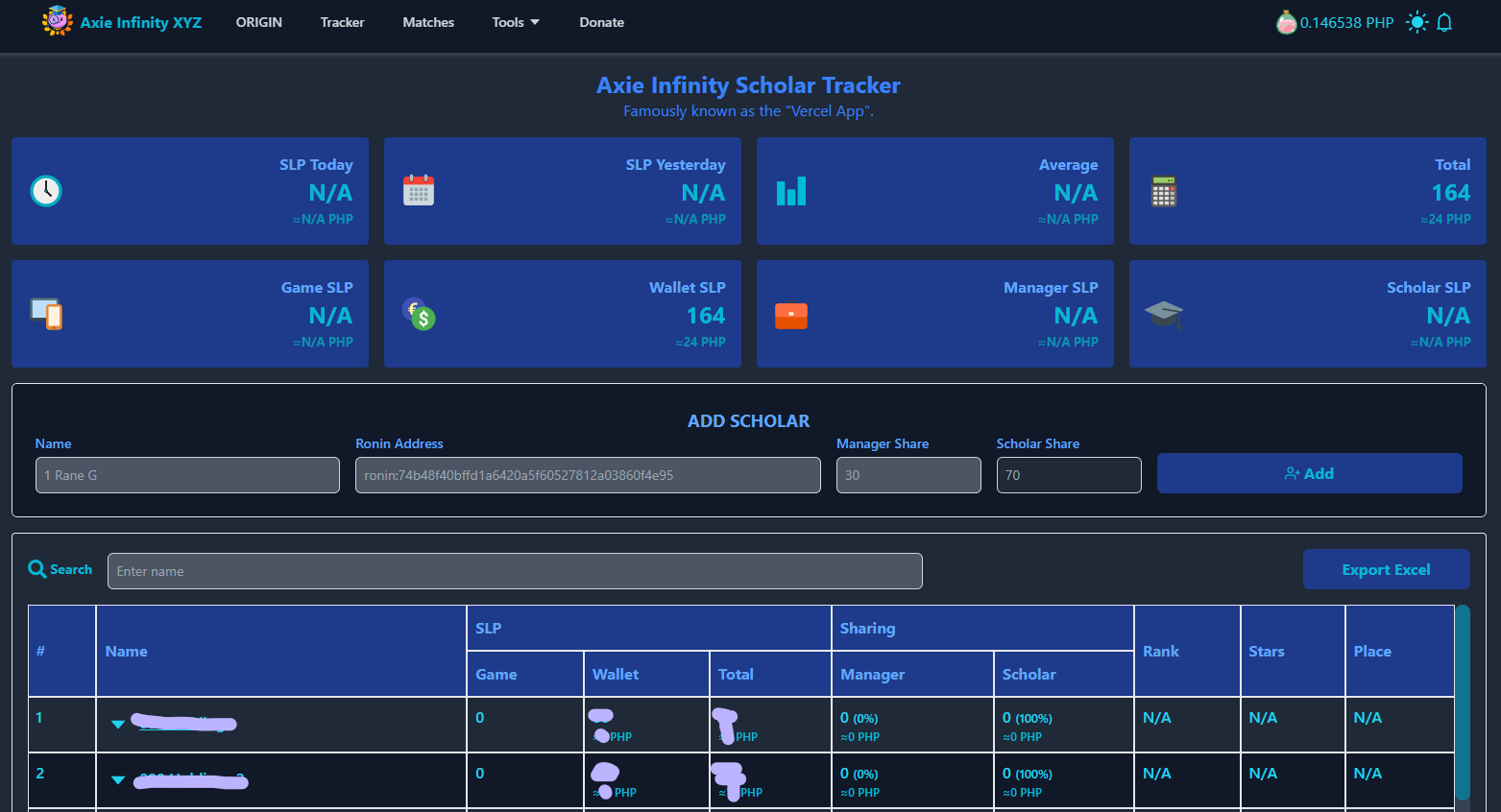
Task: Click the Add scholar button
Action: pyautogui.click(x=1309, y=473)
